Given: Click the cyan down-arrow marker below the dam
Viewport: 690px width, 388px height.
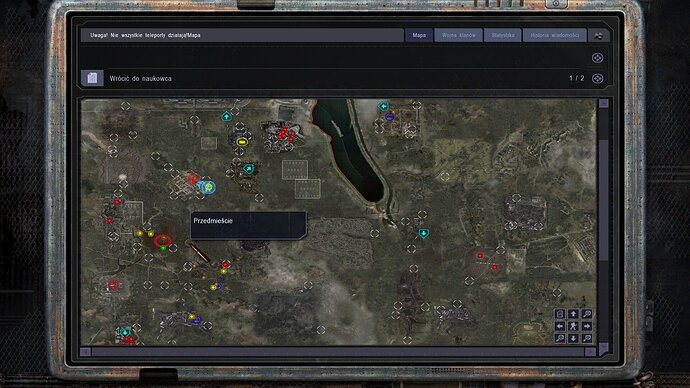Looking at the screenshot, I should click(423, 233).
